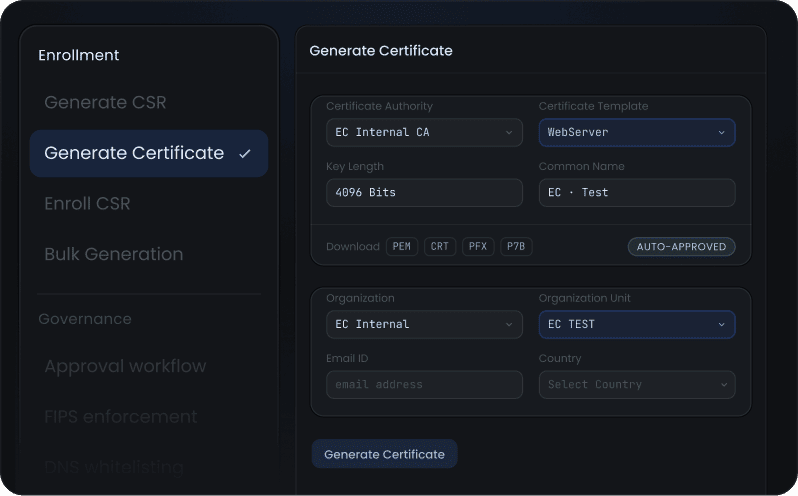
Task: Click the chevron on Select Country
Action: [724, 385]
